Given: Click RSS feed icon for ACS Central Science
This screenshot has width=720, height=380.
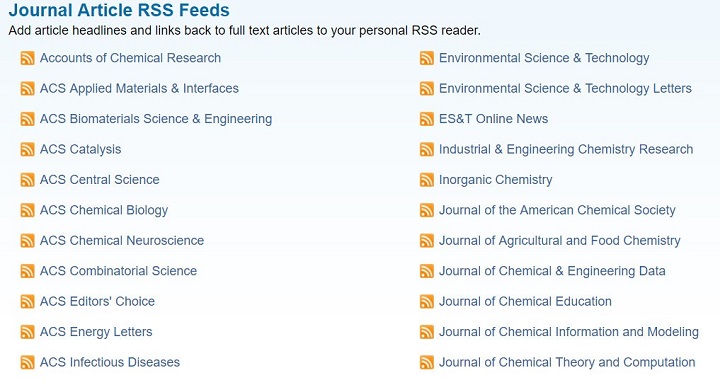Looking at the screenshot, I should [x=28, y=180].
